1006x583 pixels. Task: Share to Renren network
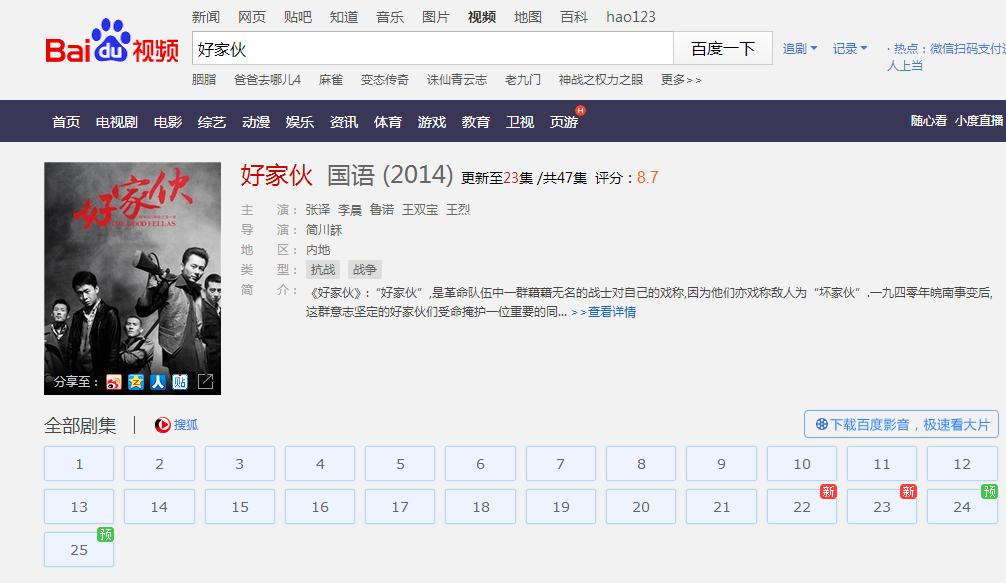(156, 383)
